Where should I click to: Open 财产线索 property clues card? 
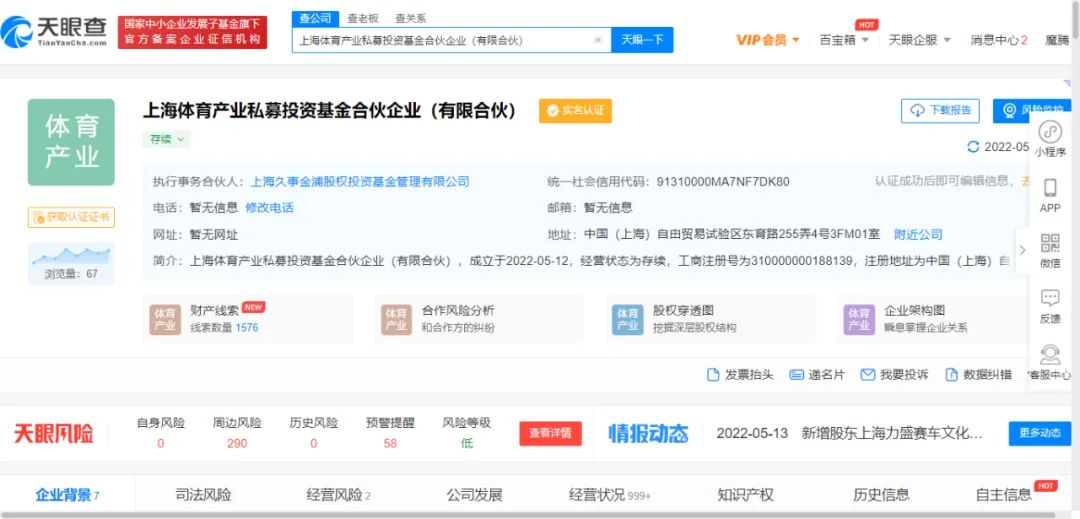coord(248,319)
